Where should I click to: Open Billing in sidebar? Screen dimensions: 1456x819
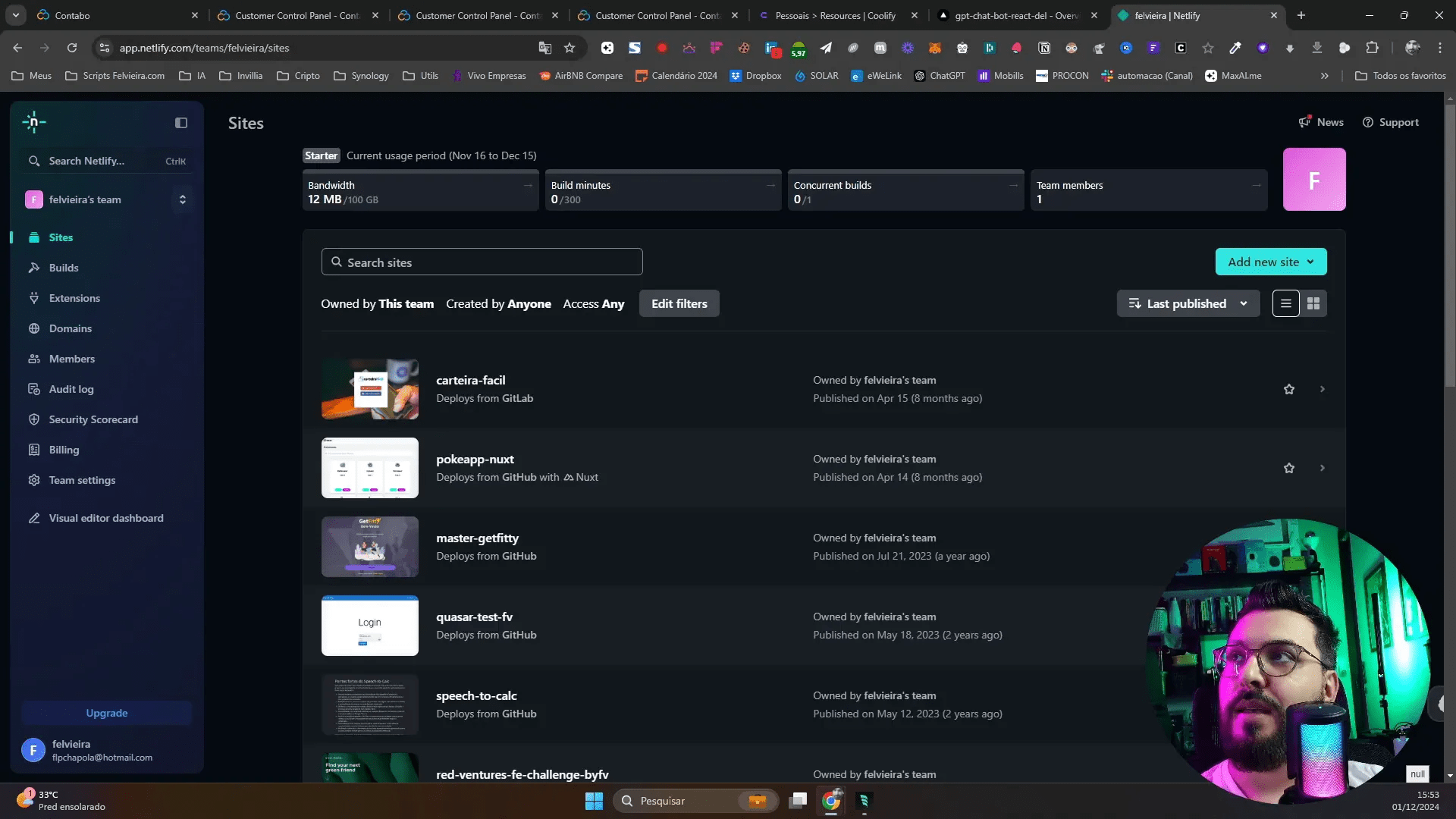point(64,450)
